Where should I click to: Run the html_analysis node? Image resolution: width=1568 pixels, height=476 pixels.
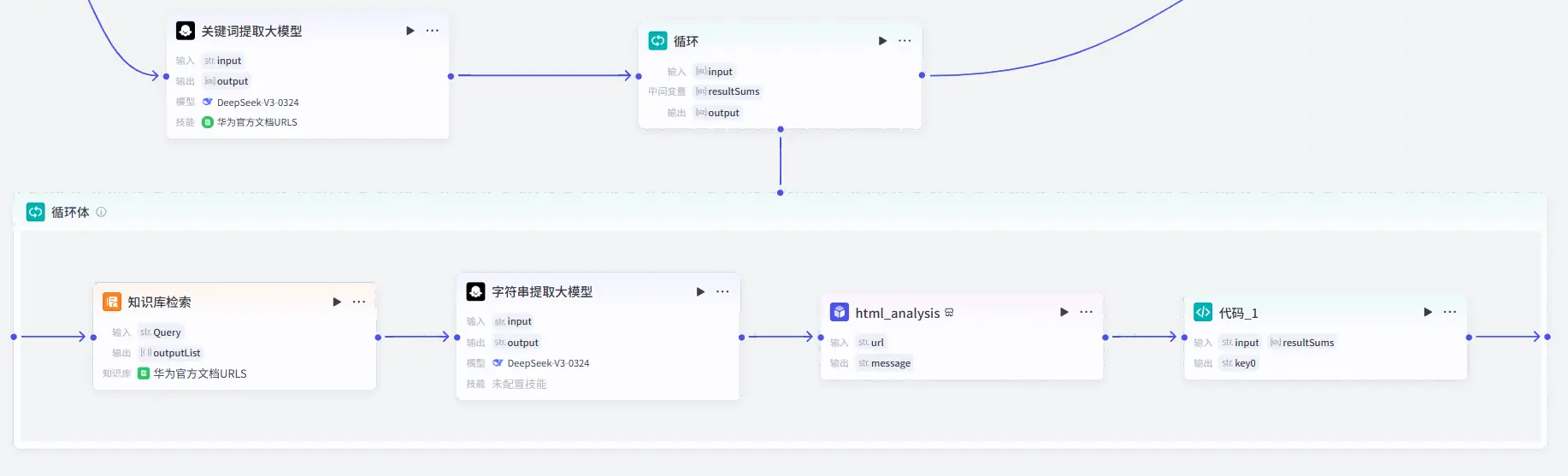click(1064, 312)
